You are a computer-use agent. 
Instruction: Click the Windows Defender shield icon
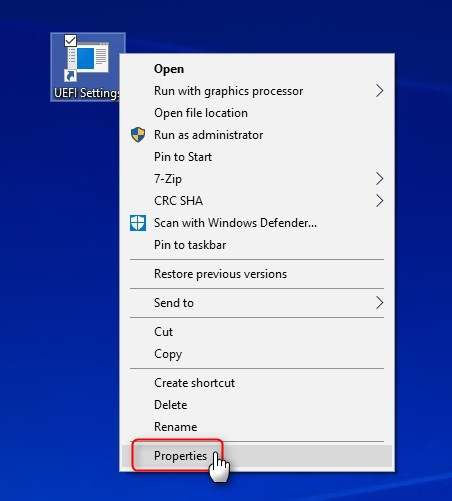pos(138,223)
